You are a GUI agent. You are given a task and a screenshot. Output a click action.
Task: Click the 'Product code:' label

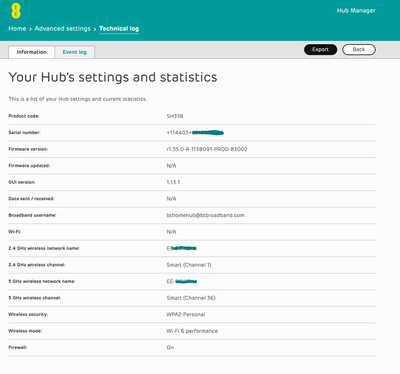coord(24,116)
